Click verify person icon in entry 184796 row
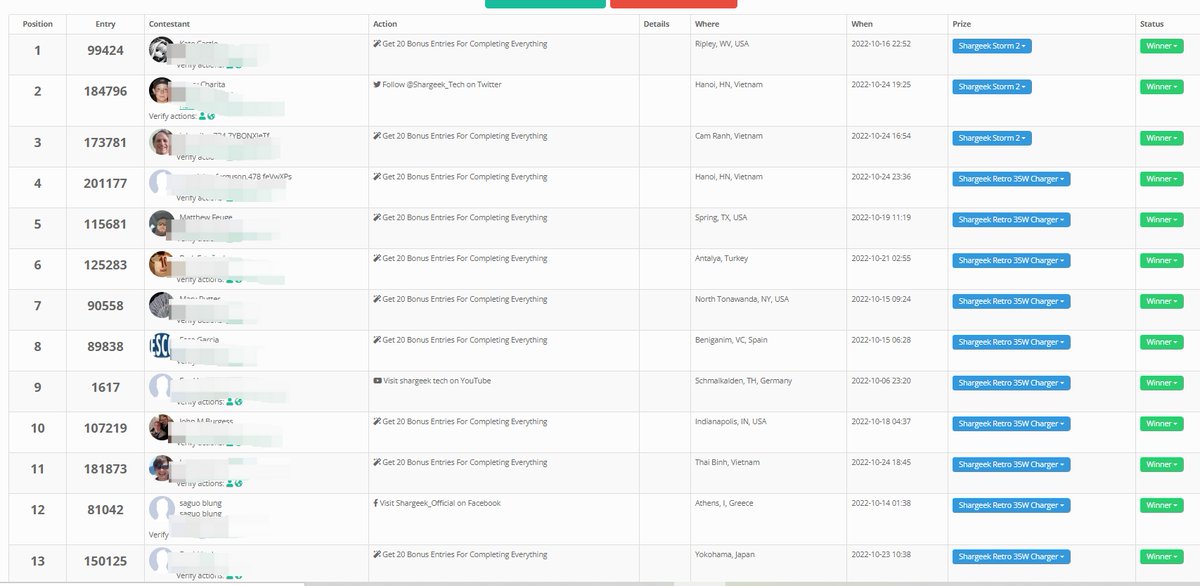This screenshot has width=1200, height=586. [203, 116]
